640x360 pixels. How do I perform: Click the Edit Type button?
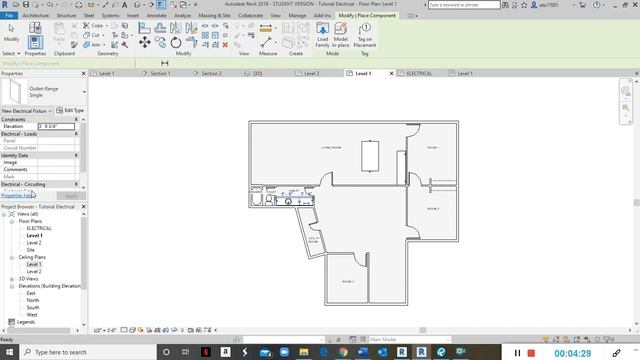coord(70,111)
